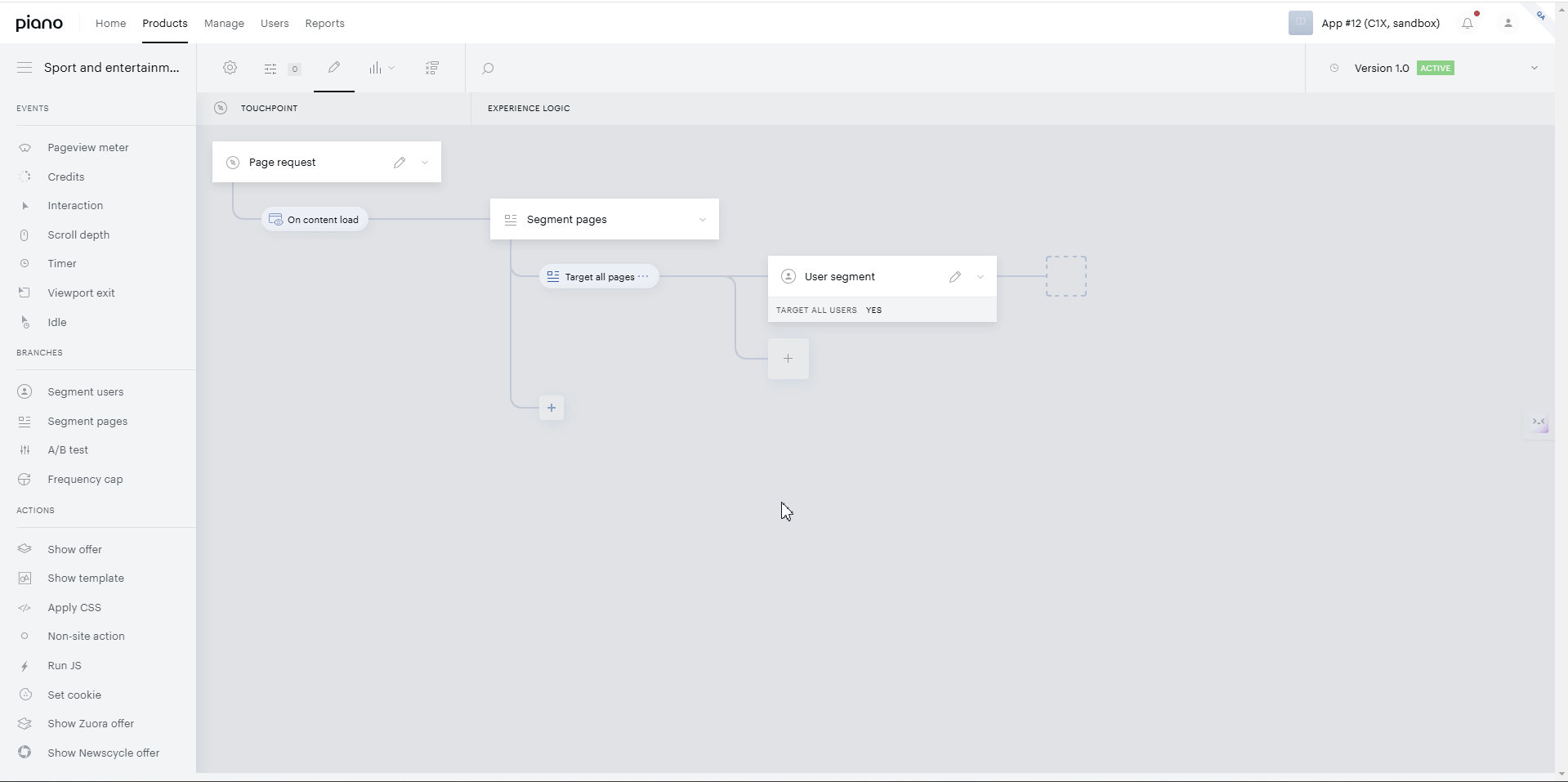The width and height of the screenshot is (1568, 782).
Task: Open the user account profile icon
Action: pyautogui.click(x=1508, y=24)
